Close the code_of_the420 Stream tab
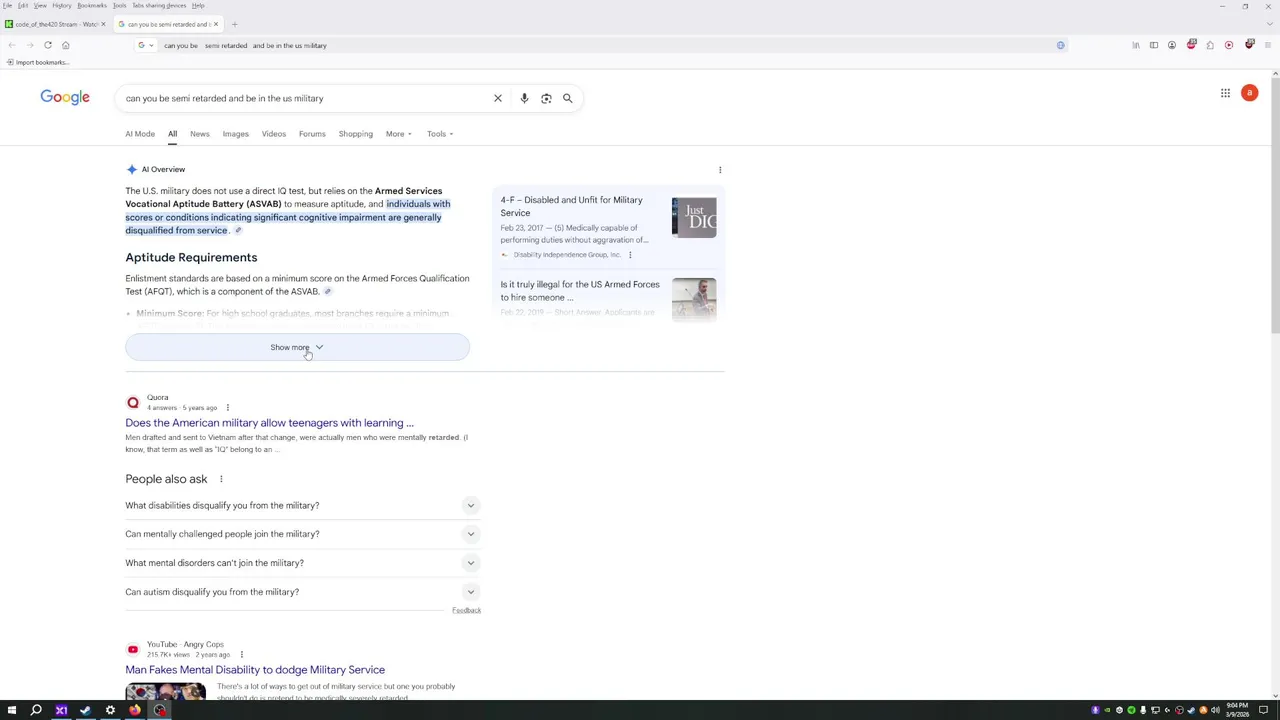The width and height of the screenshot is (1280, 720). [103, 24]
